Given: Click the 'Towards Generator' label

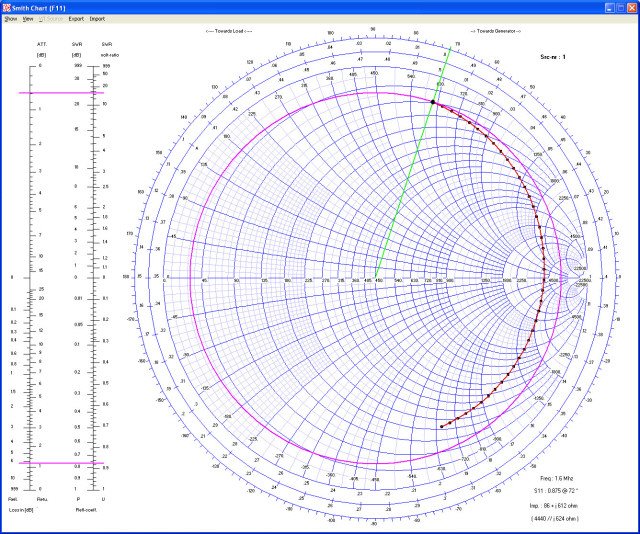Looking at the screenshot, I should pos(496,31).
